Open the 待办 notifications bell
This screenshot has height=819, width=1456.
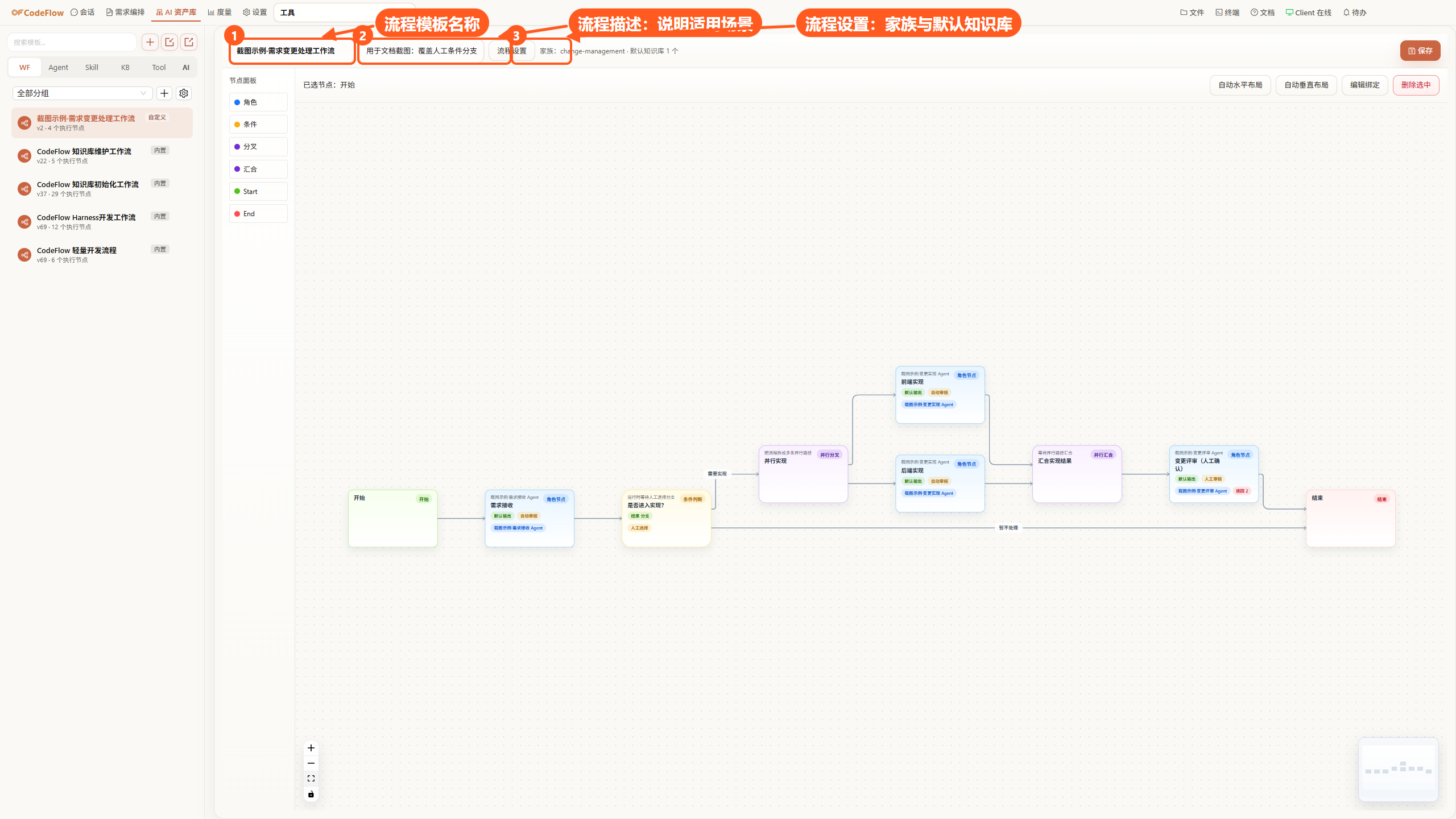point(1355,13)
